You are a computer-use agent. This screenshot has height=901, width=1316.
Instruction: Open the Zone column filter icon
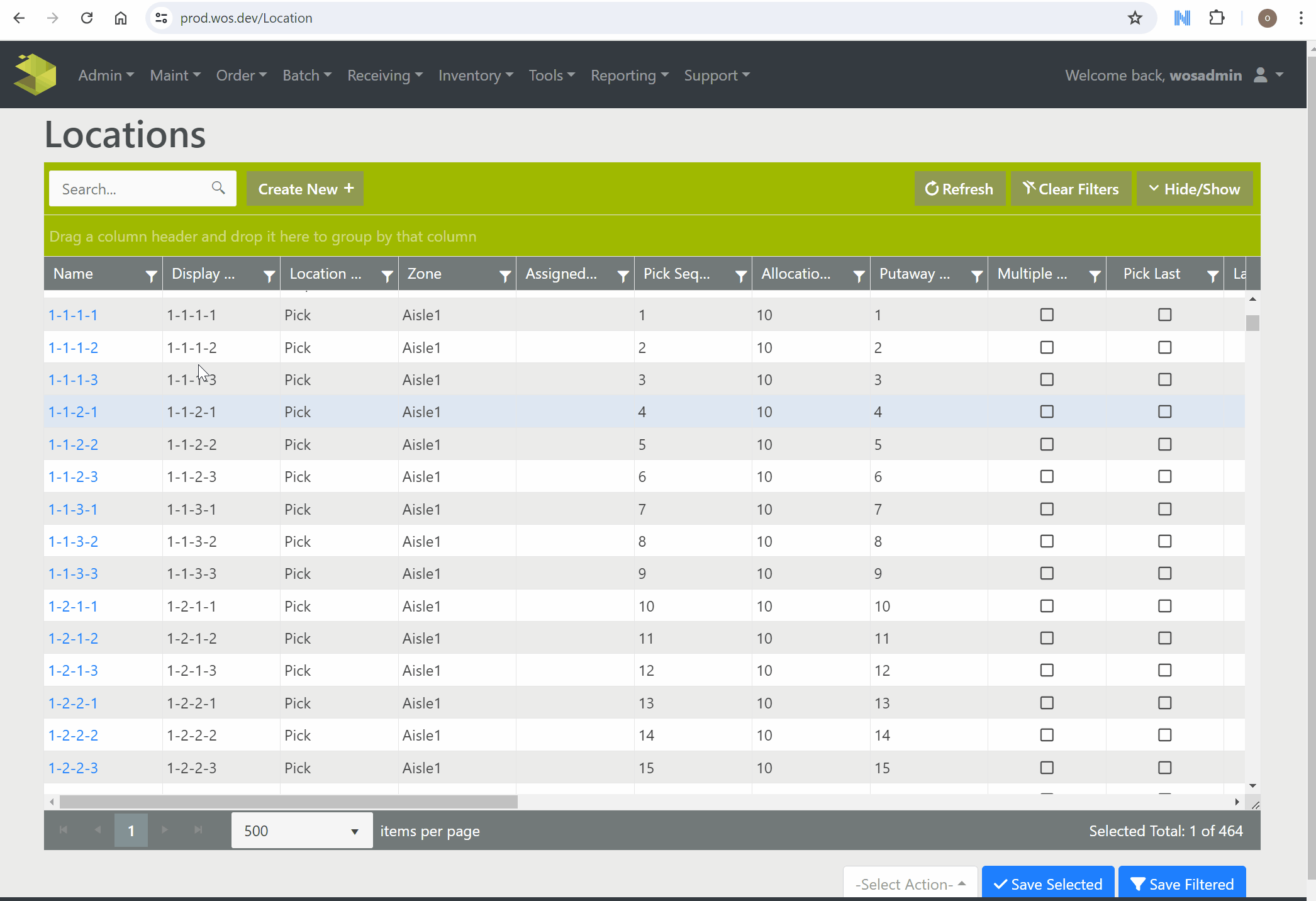click(x=505, y=276)
